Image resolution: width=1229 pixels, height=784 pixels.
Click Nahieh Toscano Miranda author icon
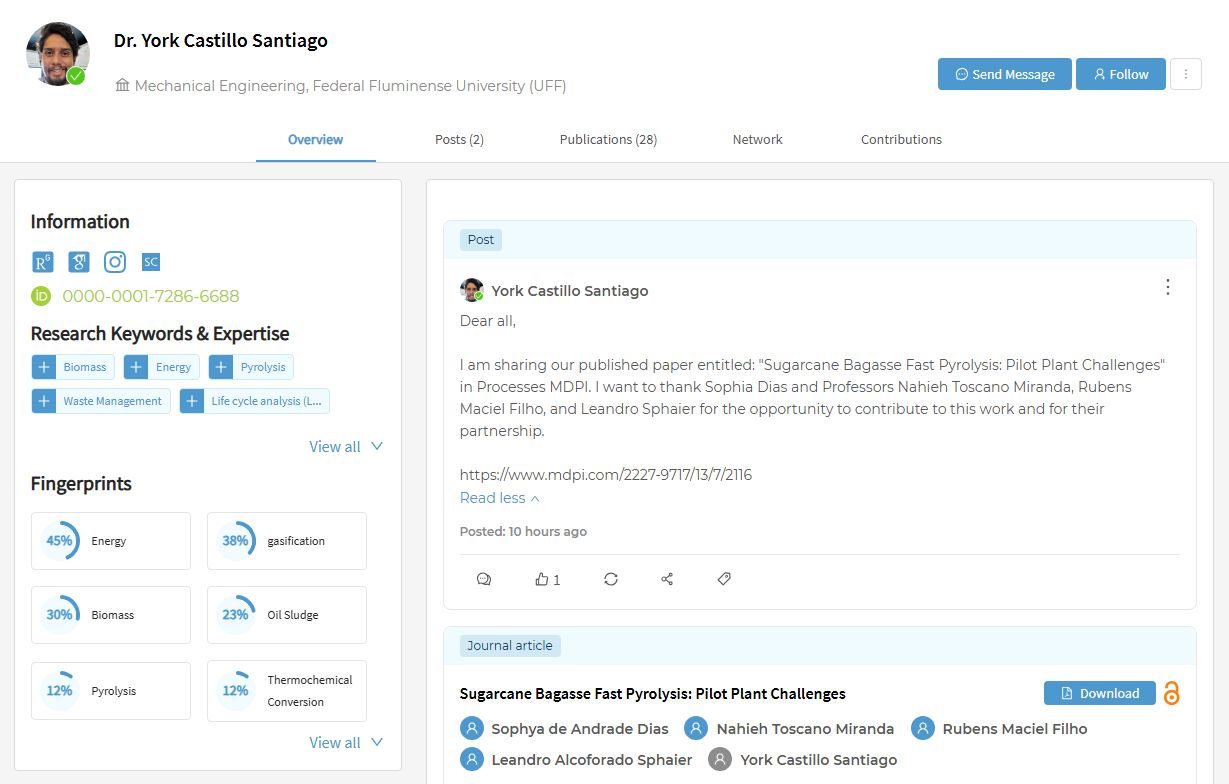(696, 729)
